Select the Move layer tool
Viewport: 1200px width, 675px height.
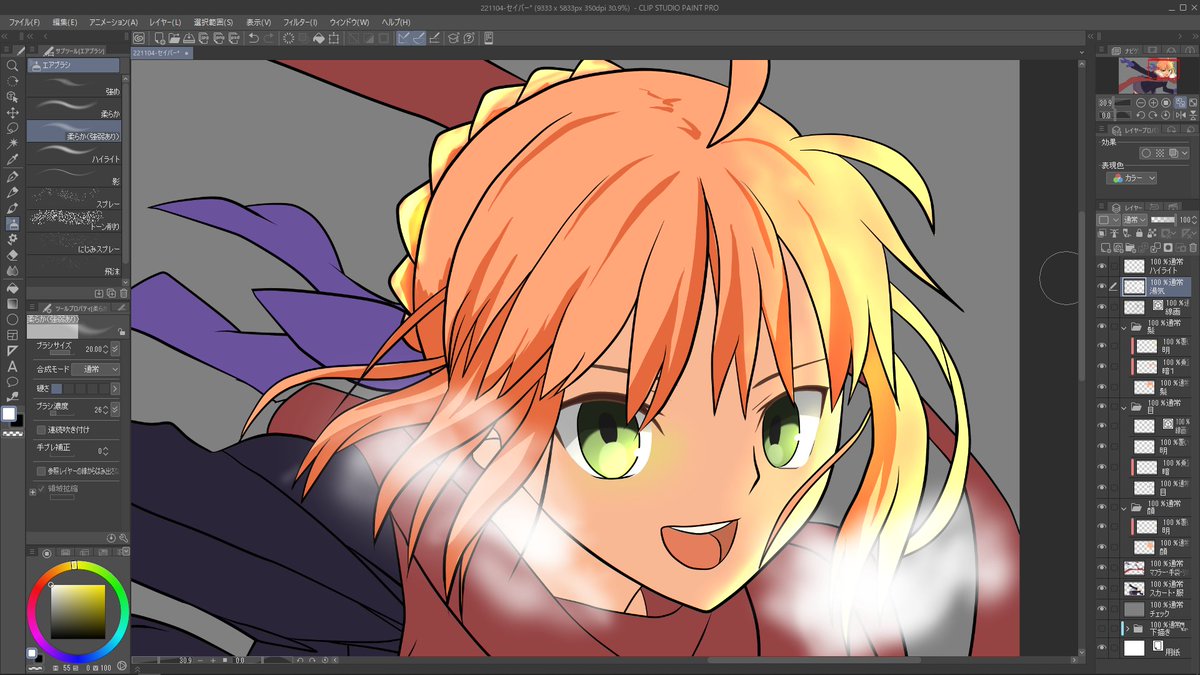13,113
